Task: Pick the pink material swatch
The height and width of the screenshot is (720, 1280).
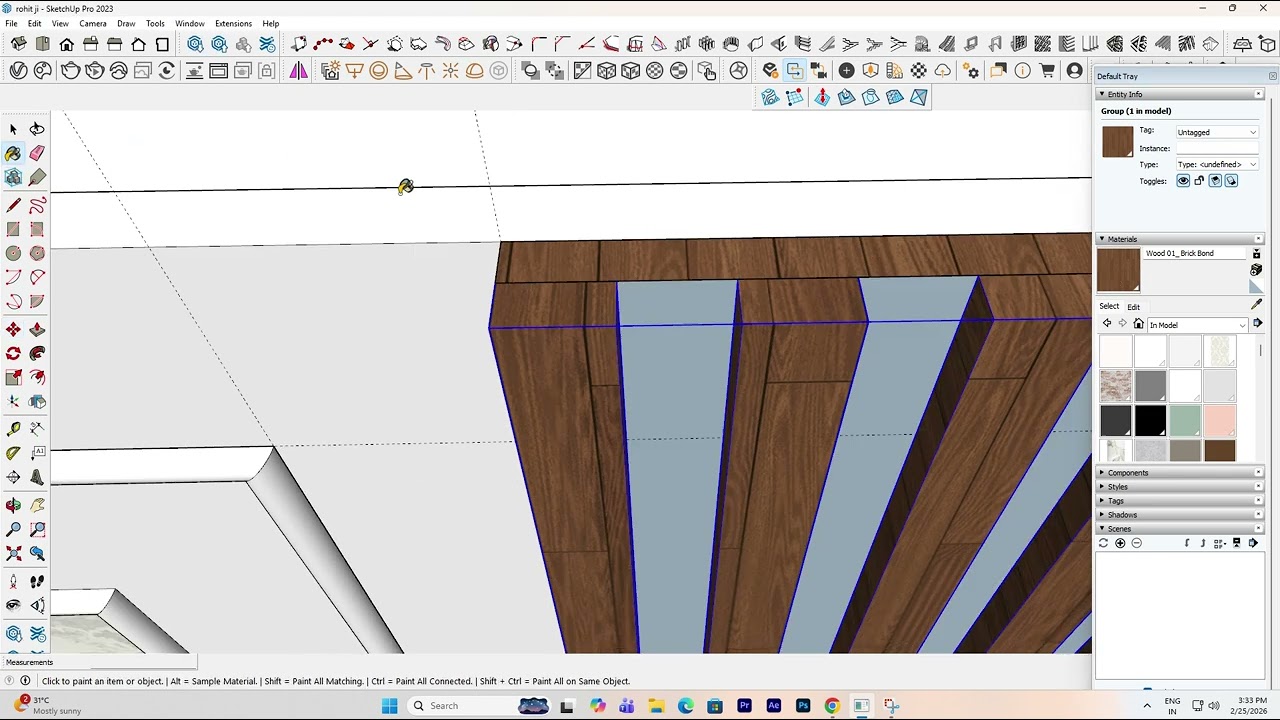Action: (x=1220, y=420)
